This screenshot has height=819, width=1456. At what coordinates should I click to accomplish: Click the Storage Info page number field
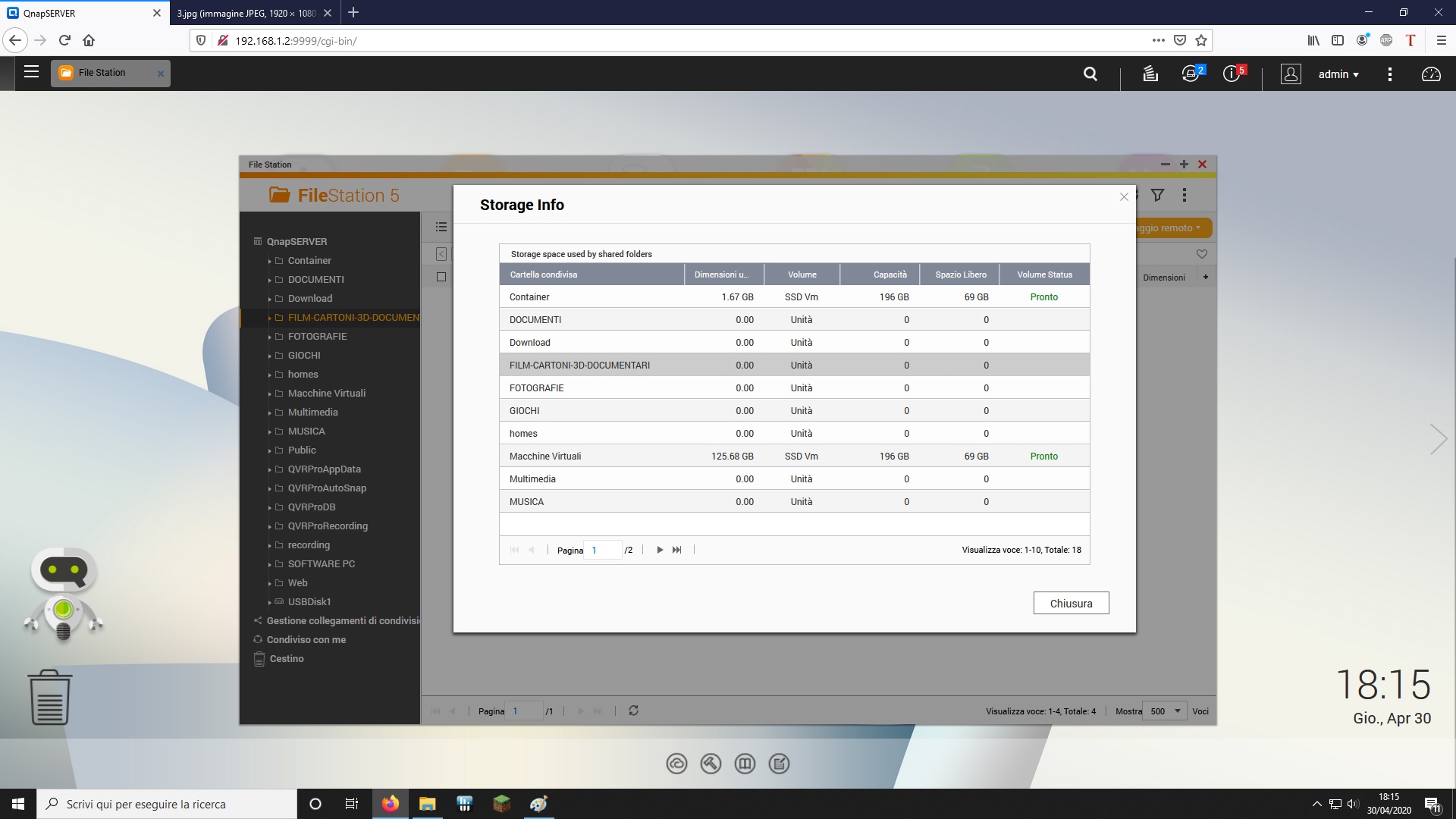click(x=604, y=551)
